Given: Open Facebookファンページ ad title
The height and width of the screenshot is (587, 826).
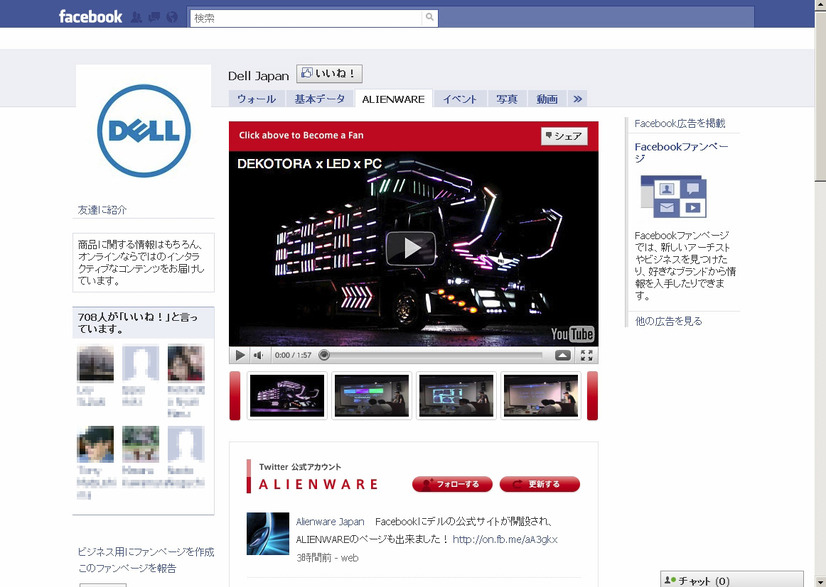Looking at the screenshot, I should coord(681,152).
